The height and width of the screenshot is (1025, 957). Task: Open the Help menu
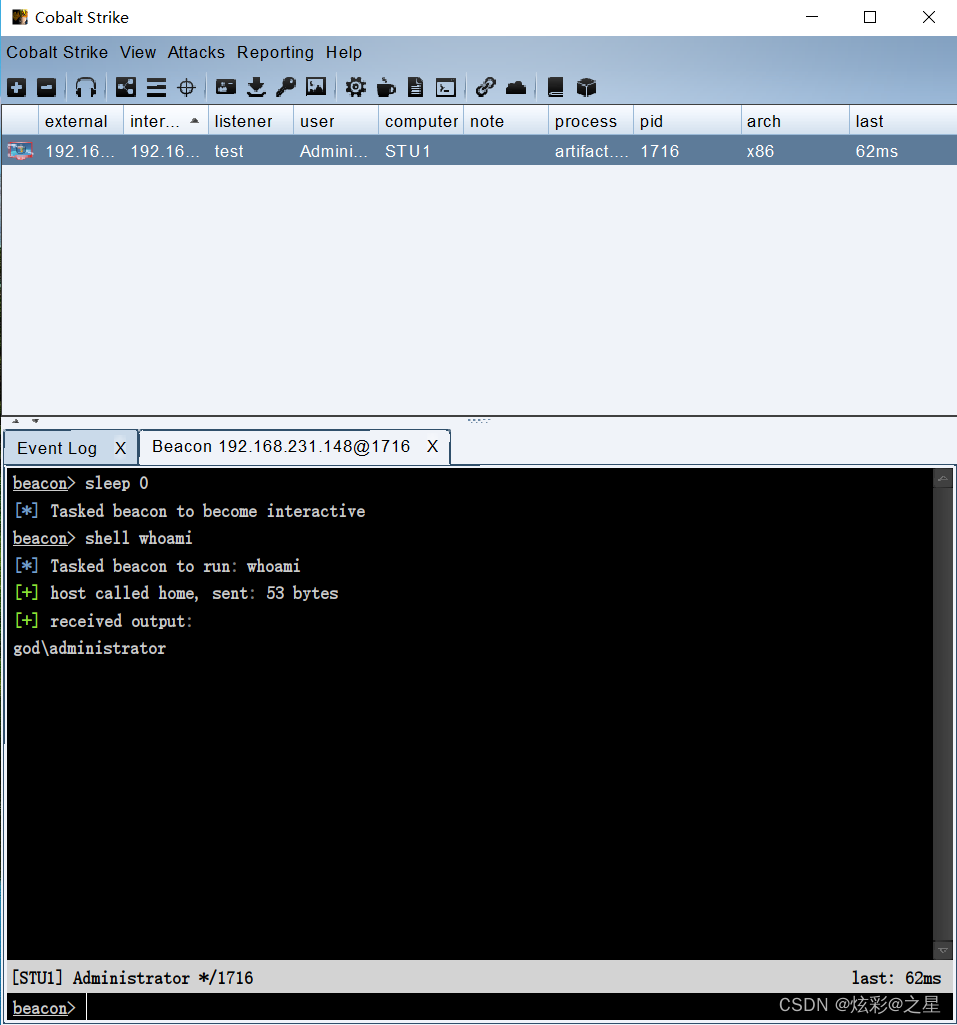point(344,52)
